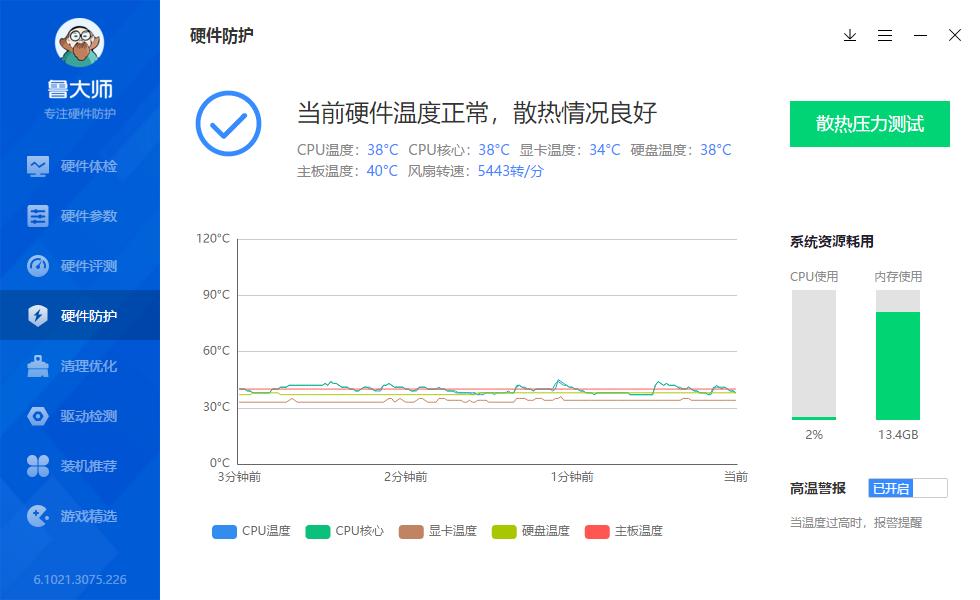980x600 pixels.
Task: Select the 装机推荐 grid icon
Action: (x=36, y=466)
